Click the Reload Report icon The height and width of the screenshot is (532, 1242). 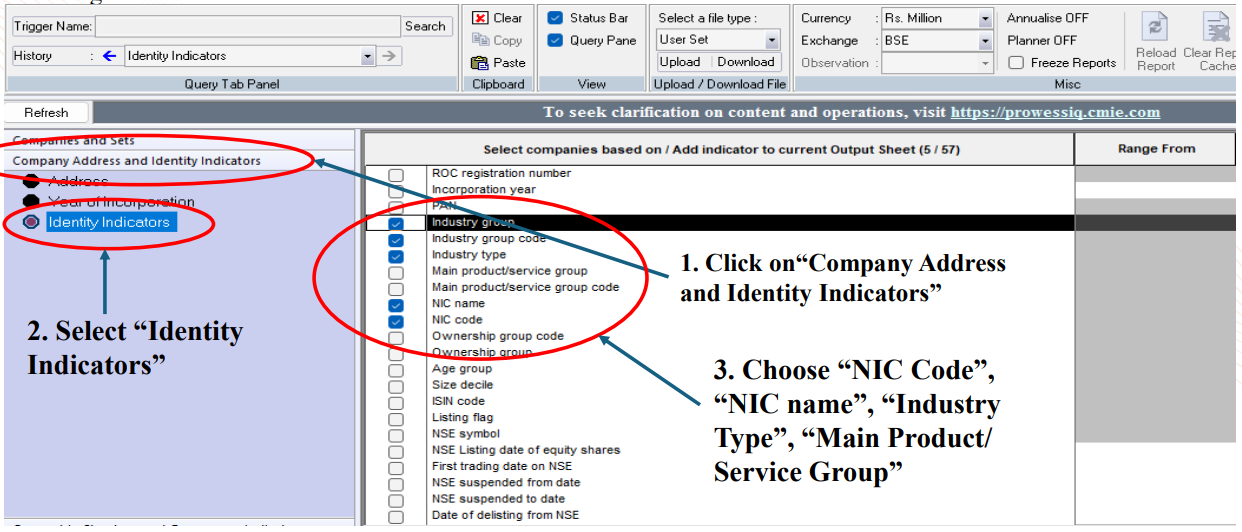pyautogui.click(x=1156, y=27)
